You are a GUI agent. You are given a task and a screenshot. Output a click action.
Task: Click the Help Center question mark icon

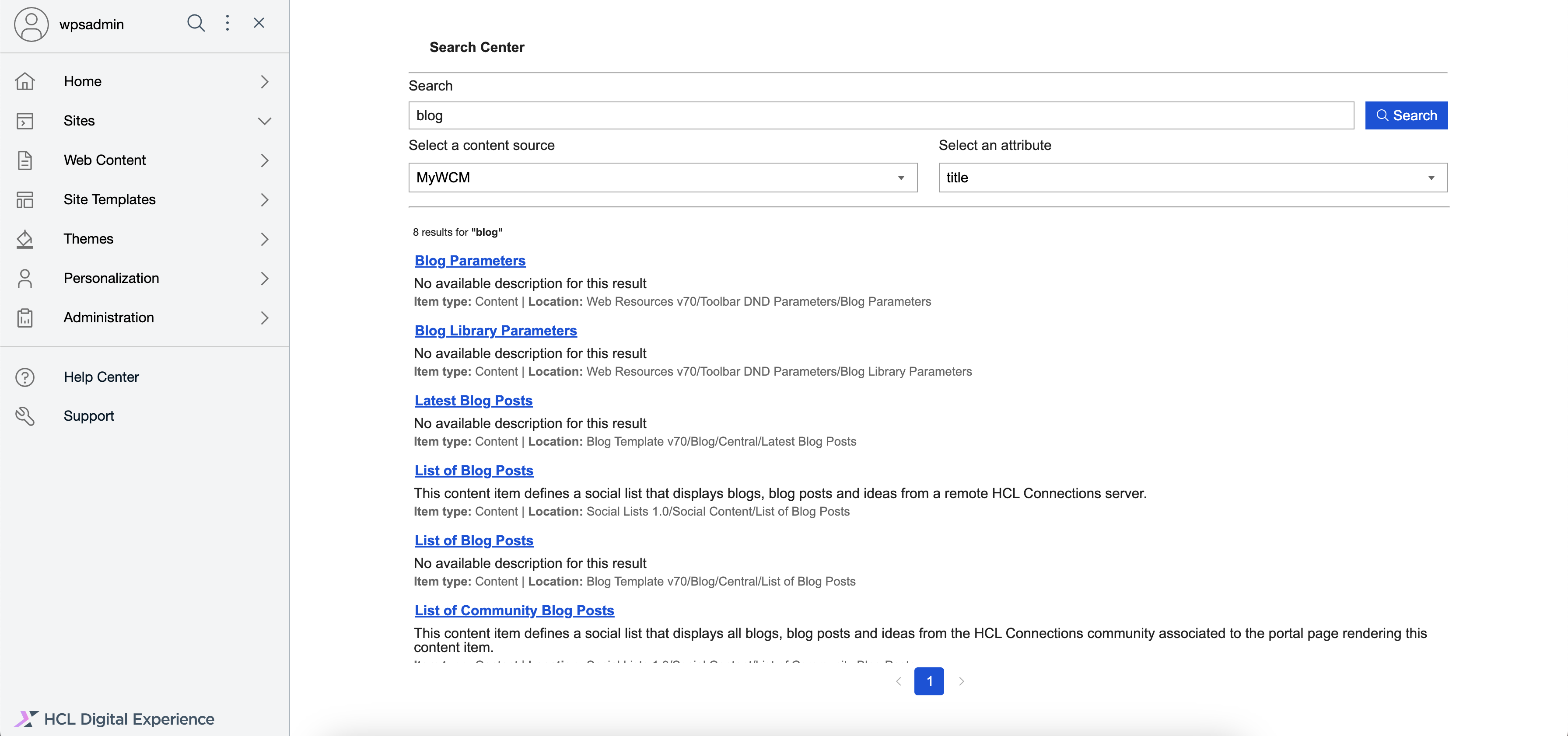(x=25, y=377)
